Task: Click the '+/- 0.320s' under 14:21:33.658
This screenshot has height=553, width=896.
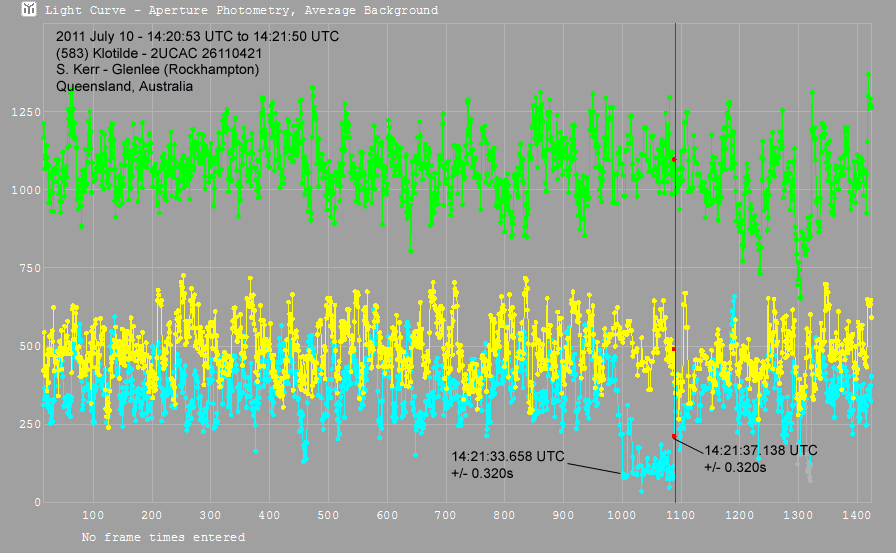Action: click(482, 473)
